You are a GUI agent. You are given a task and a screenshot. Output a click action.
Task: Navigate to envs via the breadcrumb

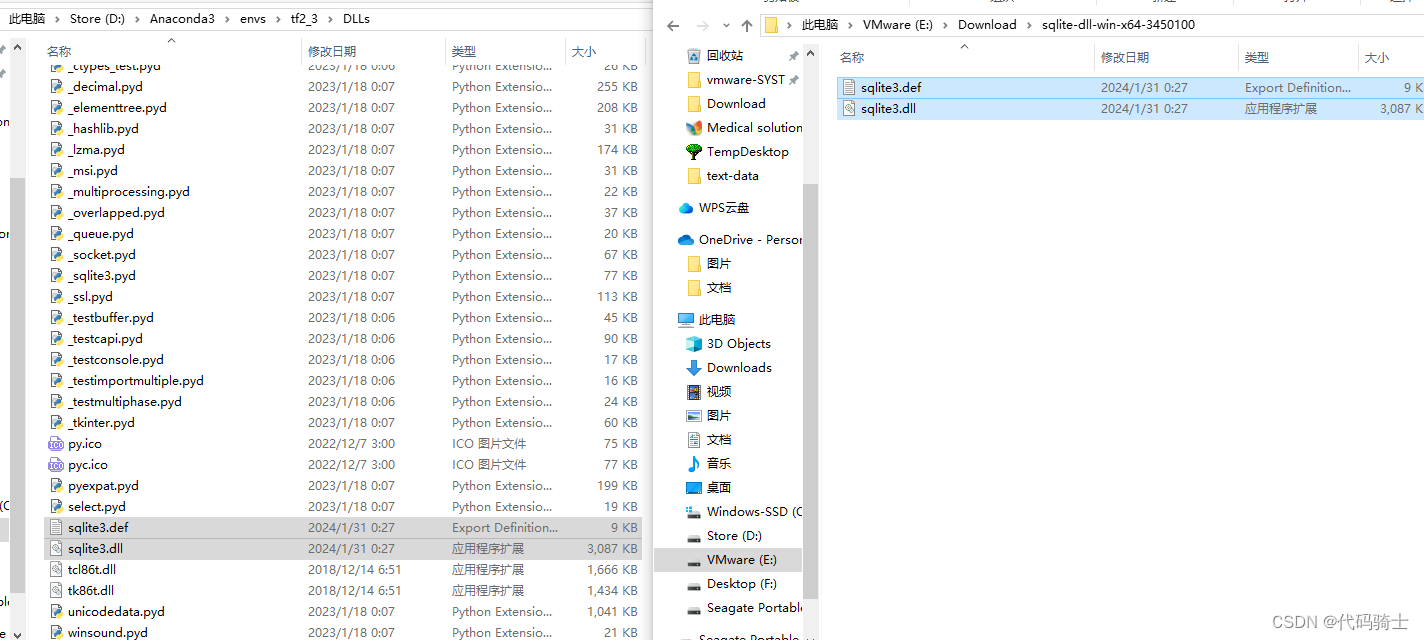pos(253,18)
